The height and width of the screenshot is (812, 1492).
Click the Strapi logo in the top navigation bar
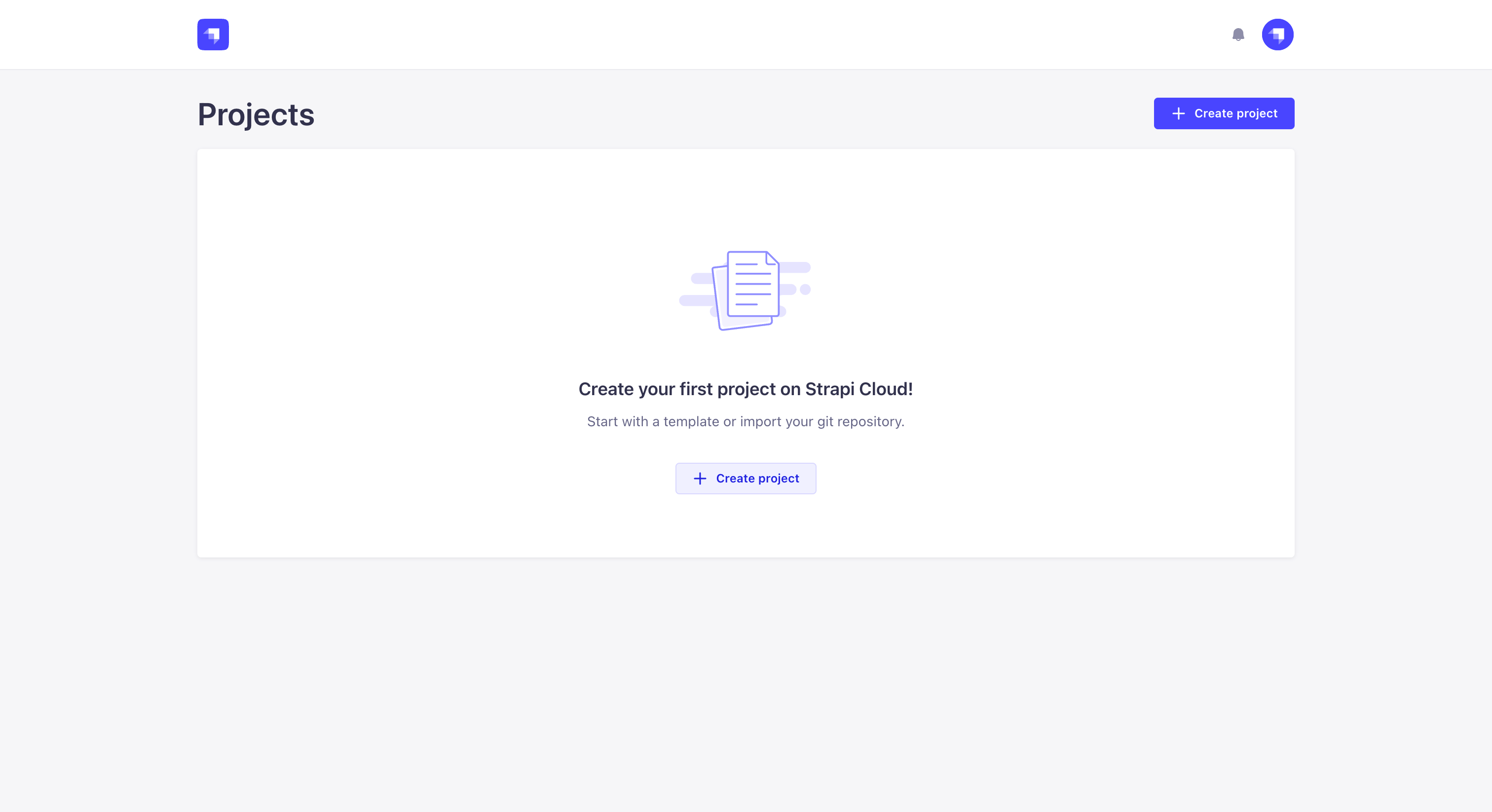[x=213, y=34]
